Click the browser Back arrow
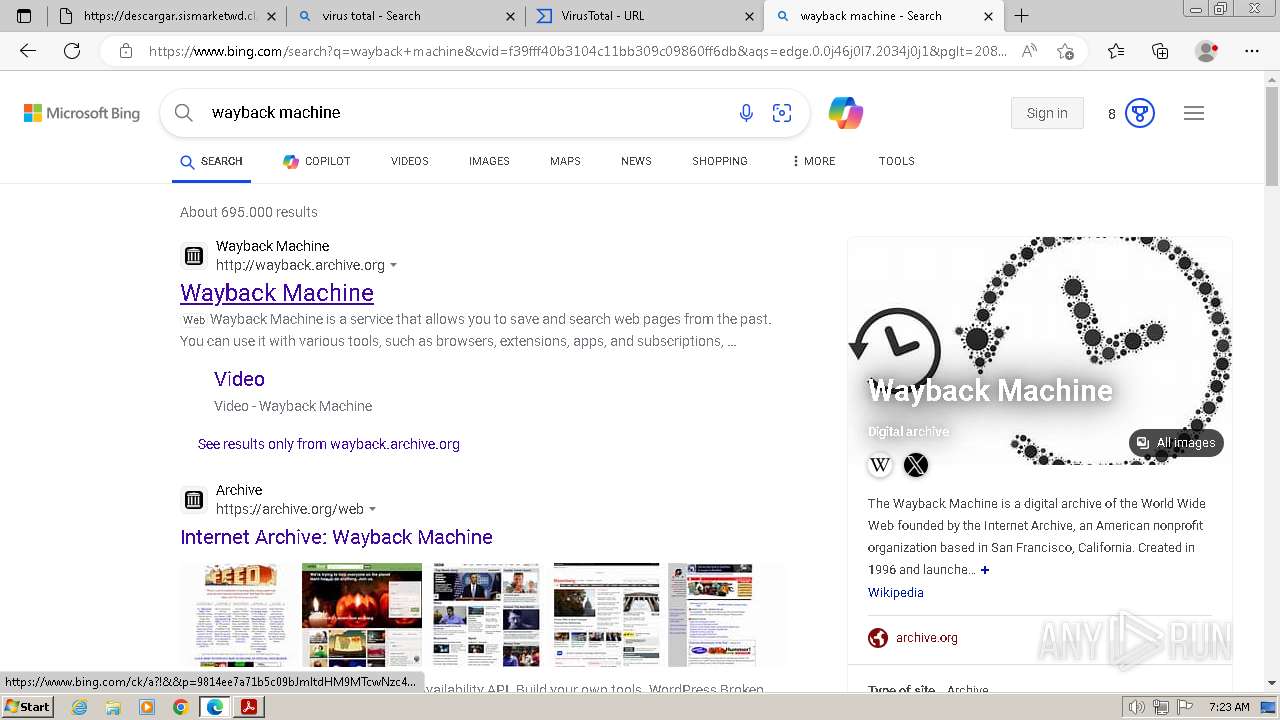Screen dimensions: 1280x720 [28, 51]
